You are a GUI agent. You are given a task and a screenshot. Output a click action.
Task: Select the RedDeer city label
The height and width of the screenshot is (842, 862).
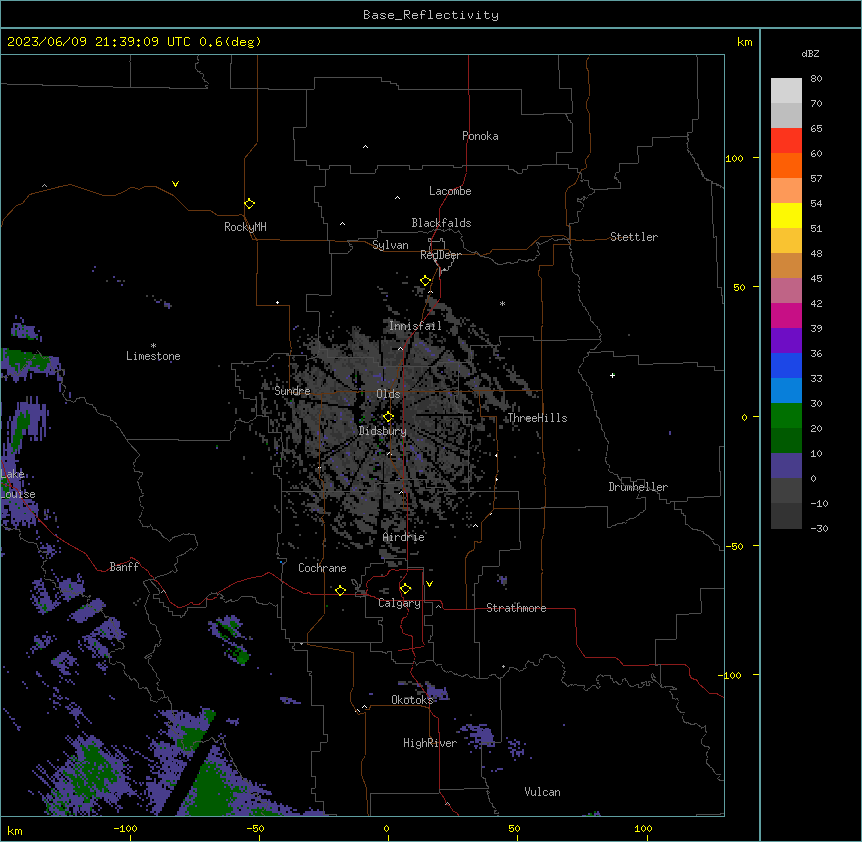(440, 255)
